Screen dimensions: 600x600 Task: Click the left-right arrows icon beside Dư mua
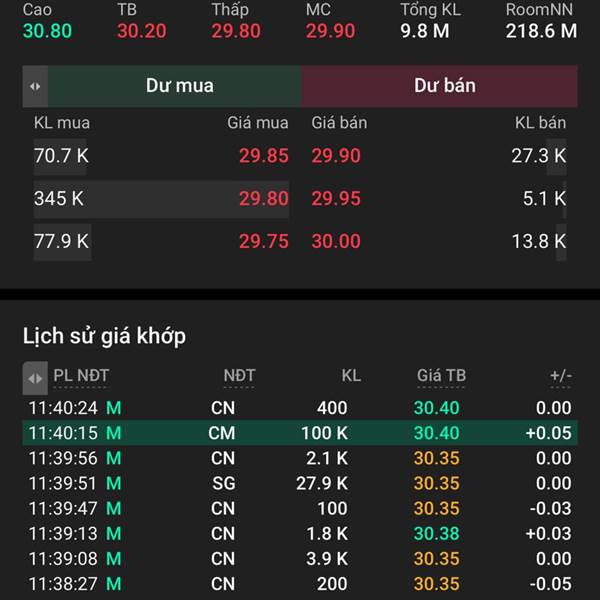click(35, 86)
